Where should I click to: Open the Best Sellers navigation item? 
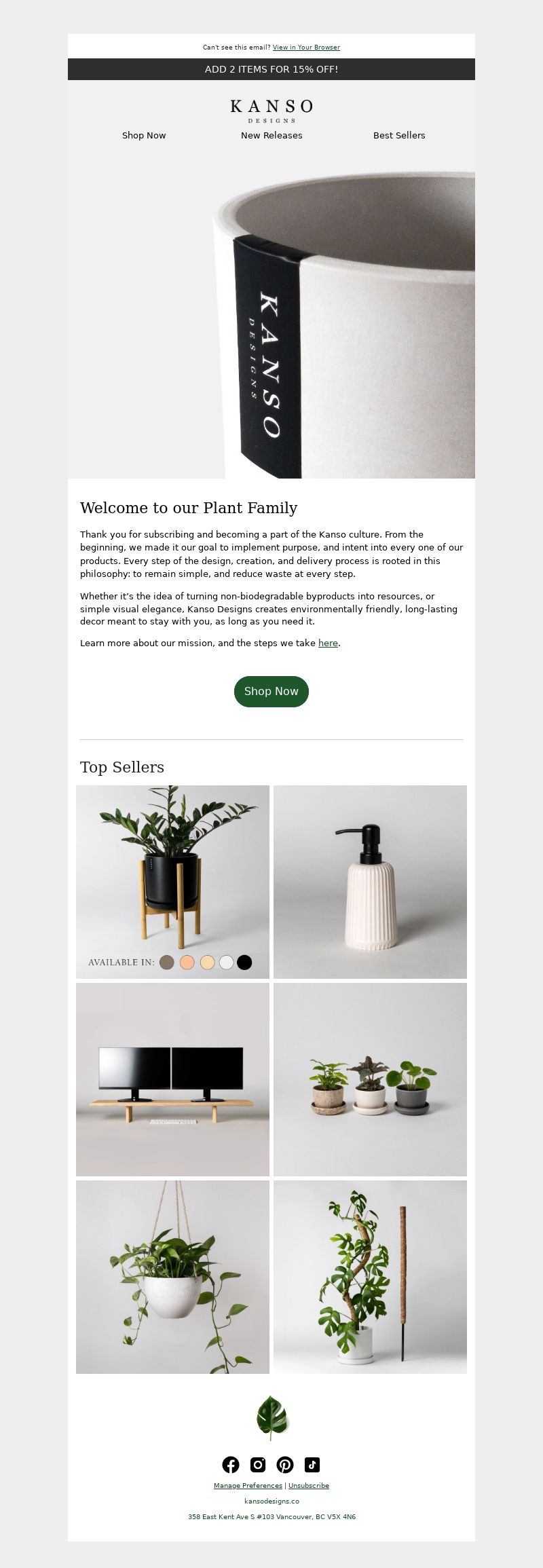pyautogui.click(x=399, y=135)
